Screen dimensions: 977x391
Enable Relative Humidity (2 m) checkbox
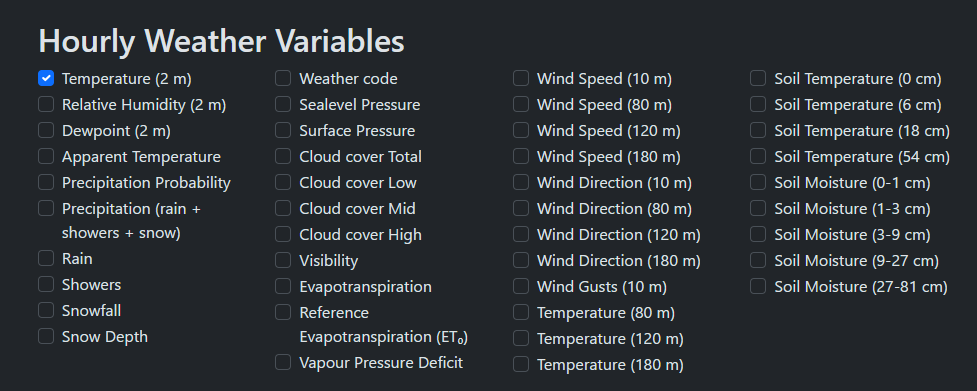45,105
